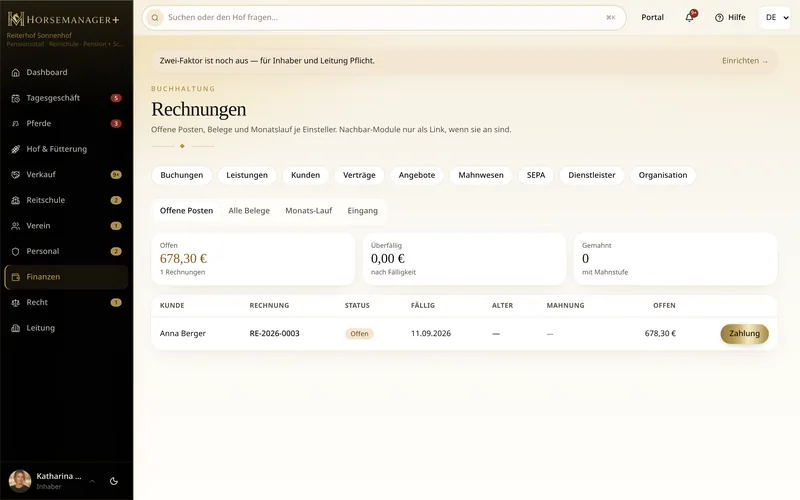Click the Reitschule icon
This screenshot has height=500, width=800.
pyautogui.click(x=16, y=200)
